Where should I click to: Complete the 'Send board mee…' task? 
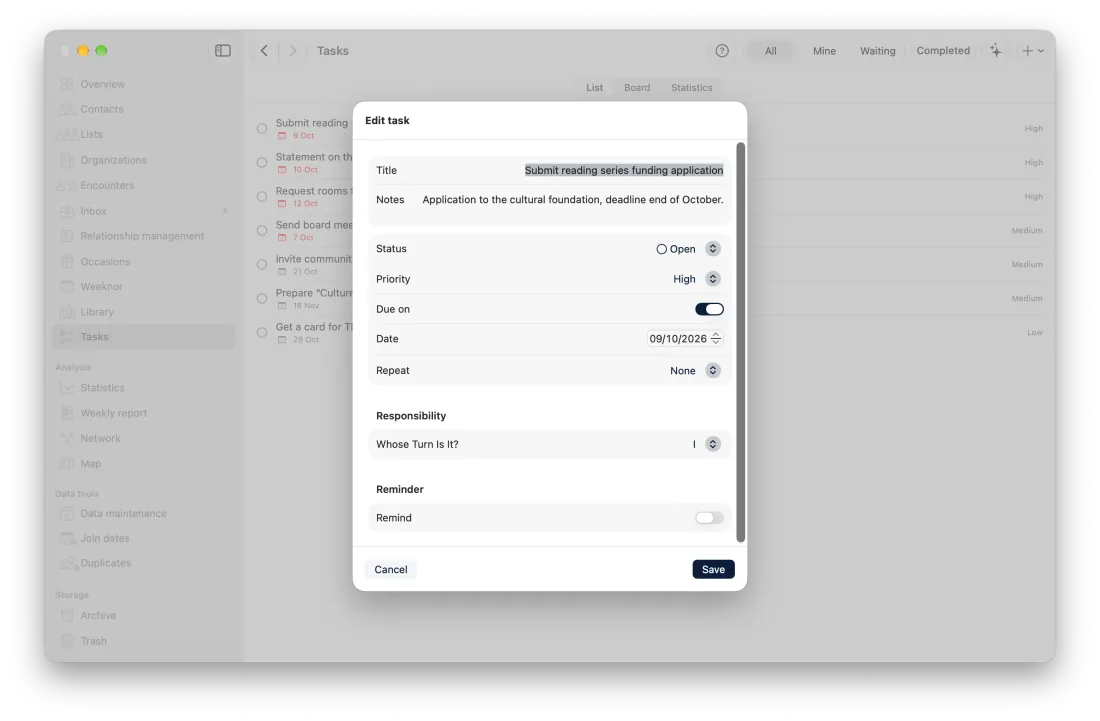[x=262, y=231]
